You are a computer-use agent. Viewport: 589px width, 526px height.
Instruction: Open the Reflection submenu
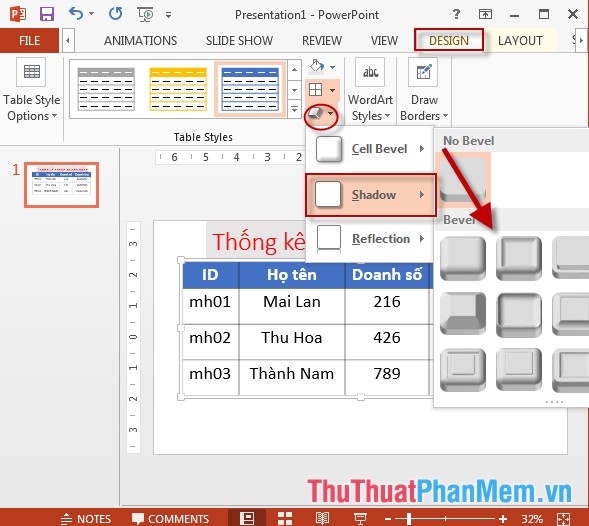point(370,239)
